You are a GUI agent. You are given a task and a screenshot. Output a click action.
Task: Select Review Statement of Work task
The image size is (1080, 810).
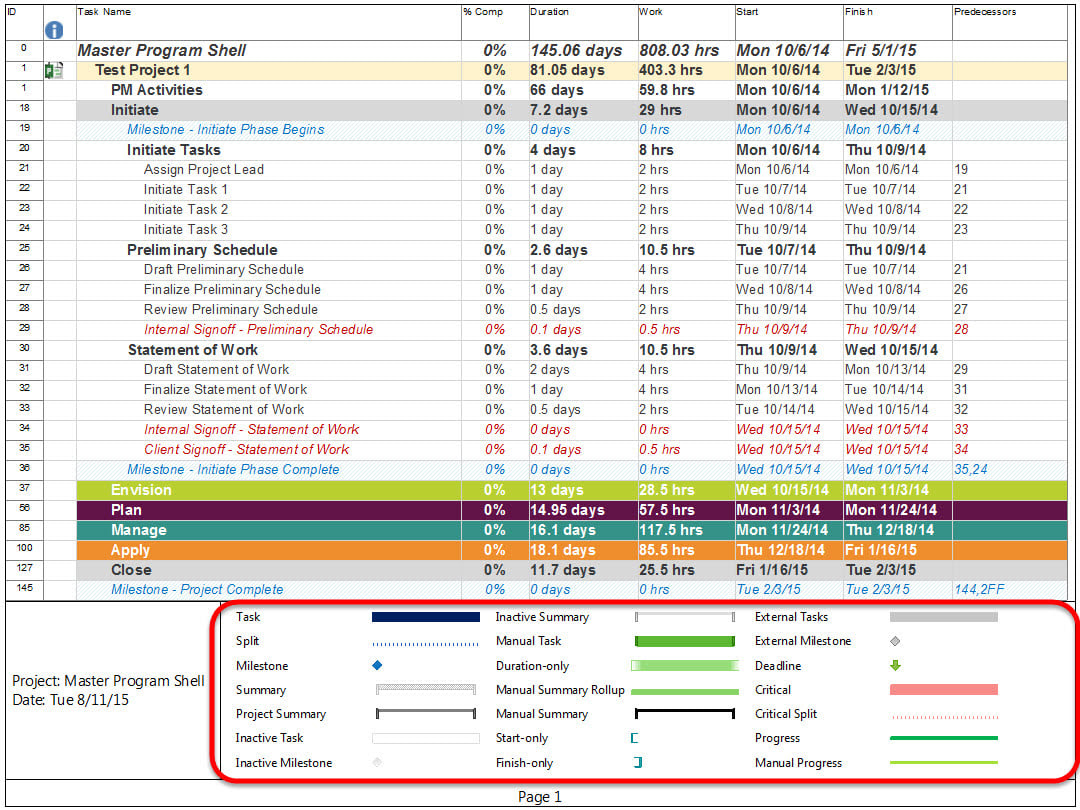click(x=537, y=409)
